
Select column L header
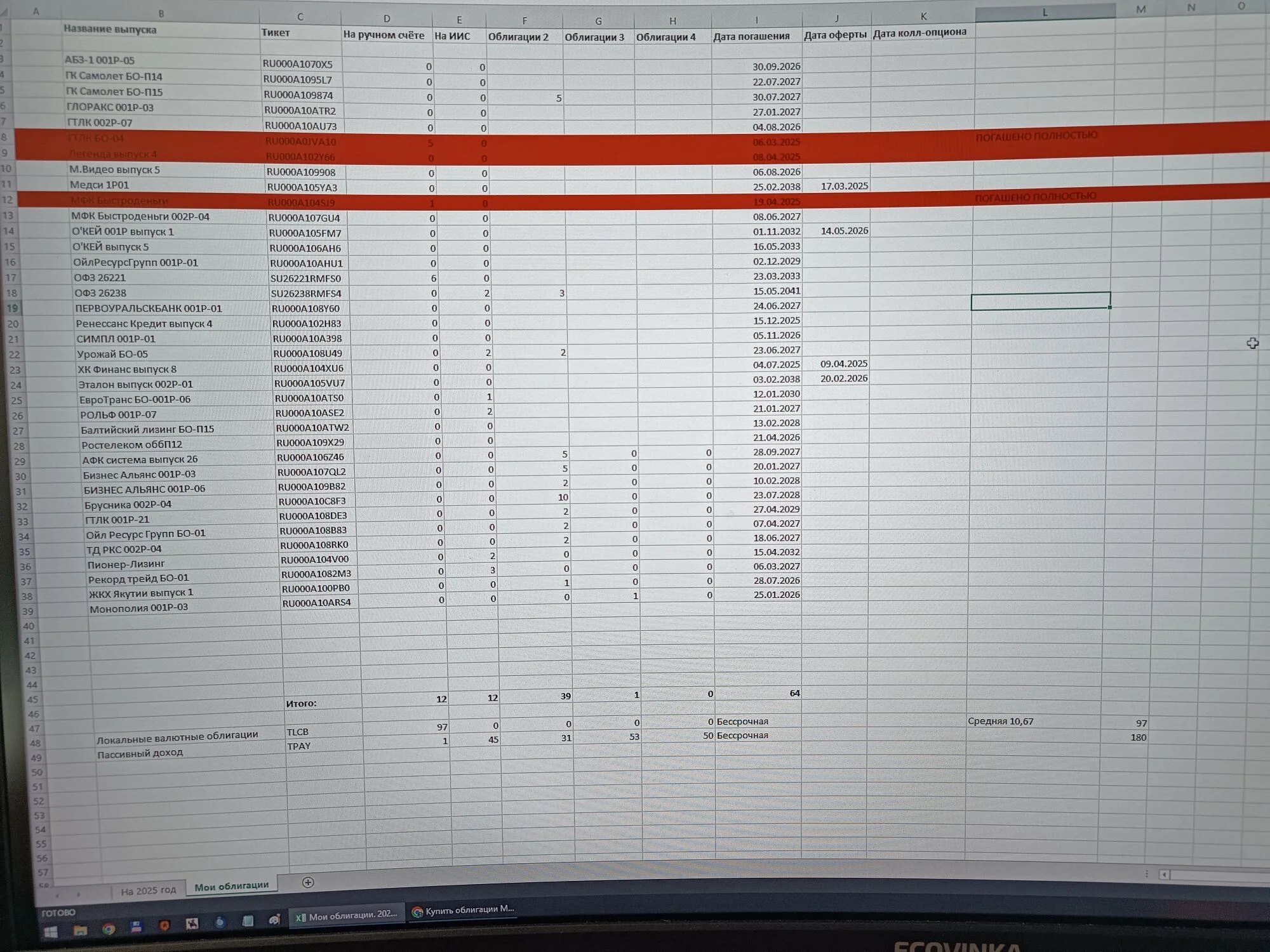(1045, 12)
